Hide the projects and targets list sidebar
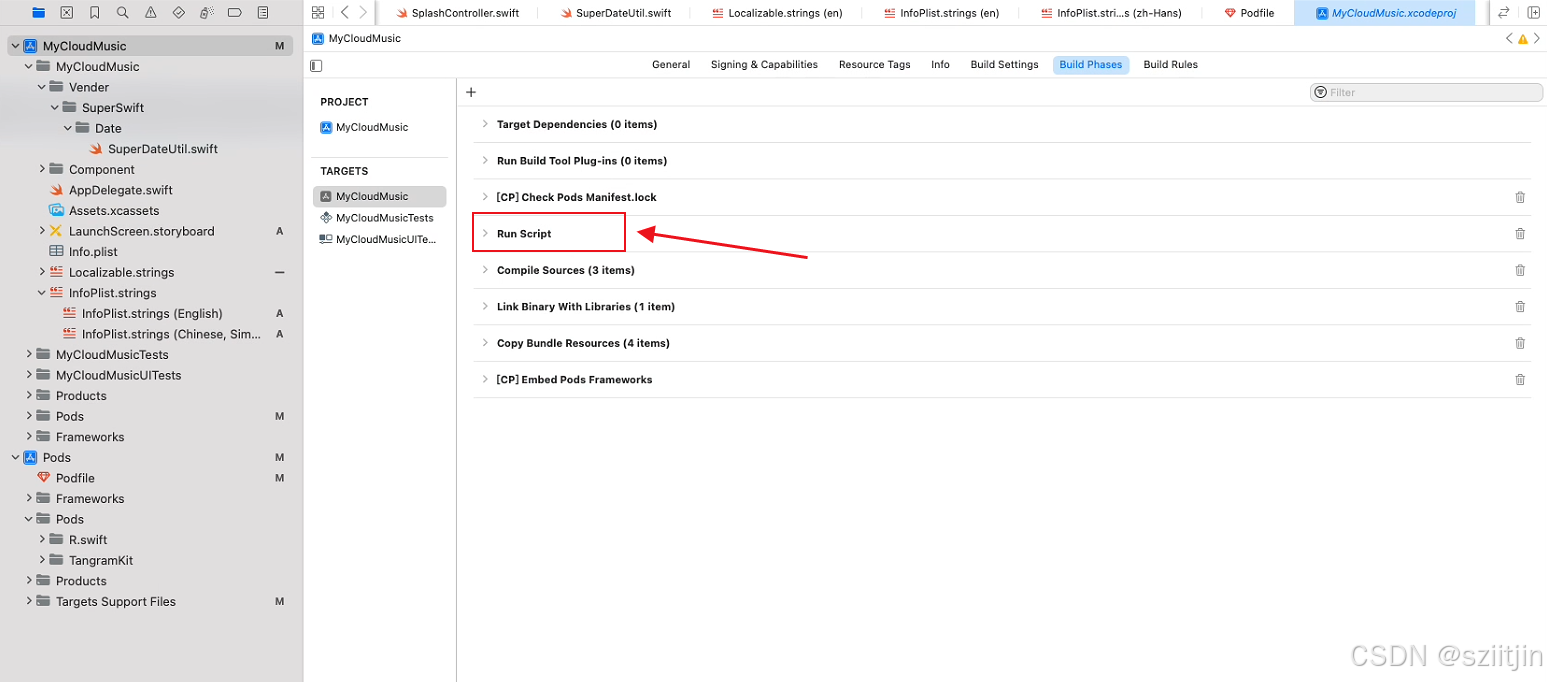This screenshot has width=1547, height=682. click(316, 65)
